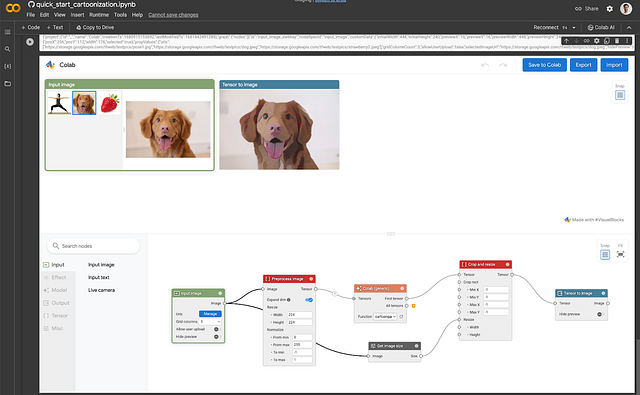Toggle the Expand dim switch

point(309,300)
